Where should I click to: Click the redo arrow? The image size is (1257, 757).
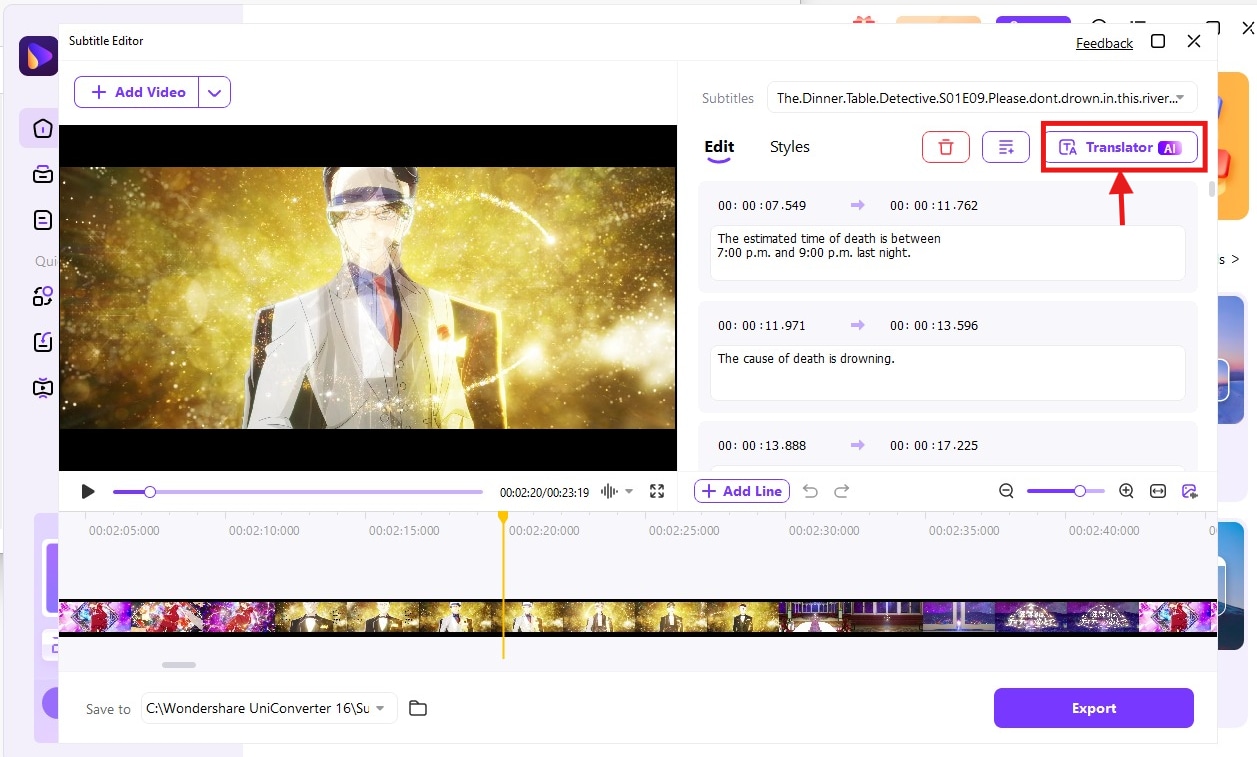(842, 491)
